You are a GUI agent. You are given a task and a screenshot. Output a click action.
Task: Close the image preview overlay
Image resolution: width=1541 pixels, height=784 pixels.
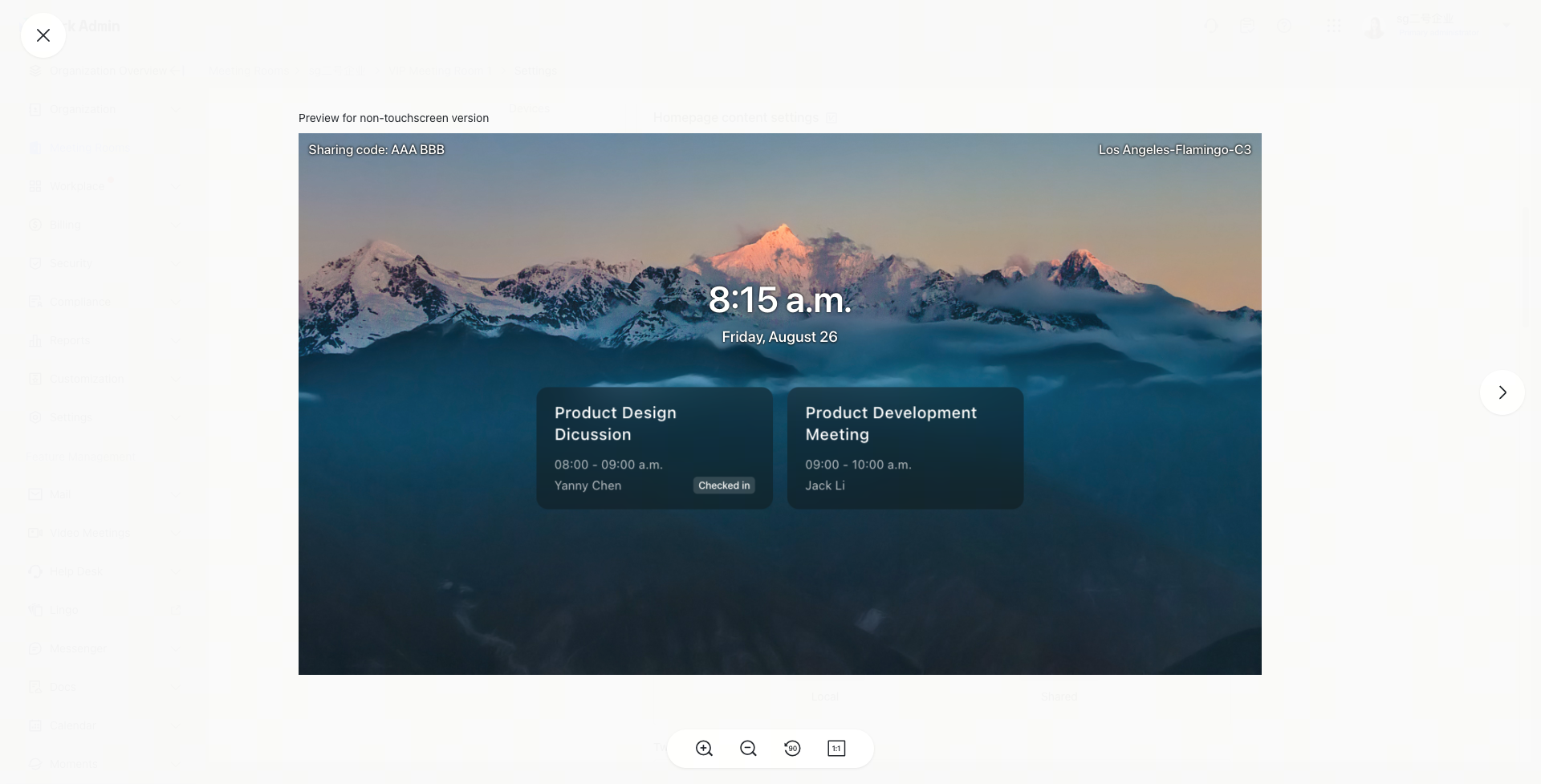click(43, 35)
